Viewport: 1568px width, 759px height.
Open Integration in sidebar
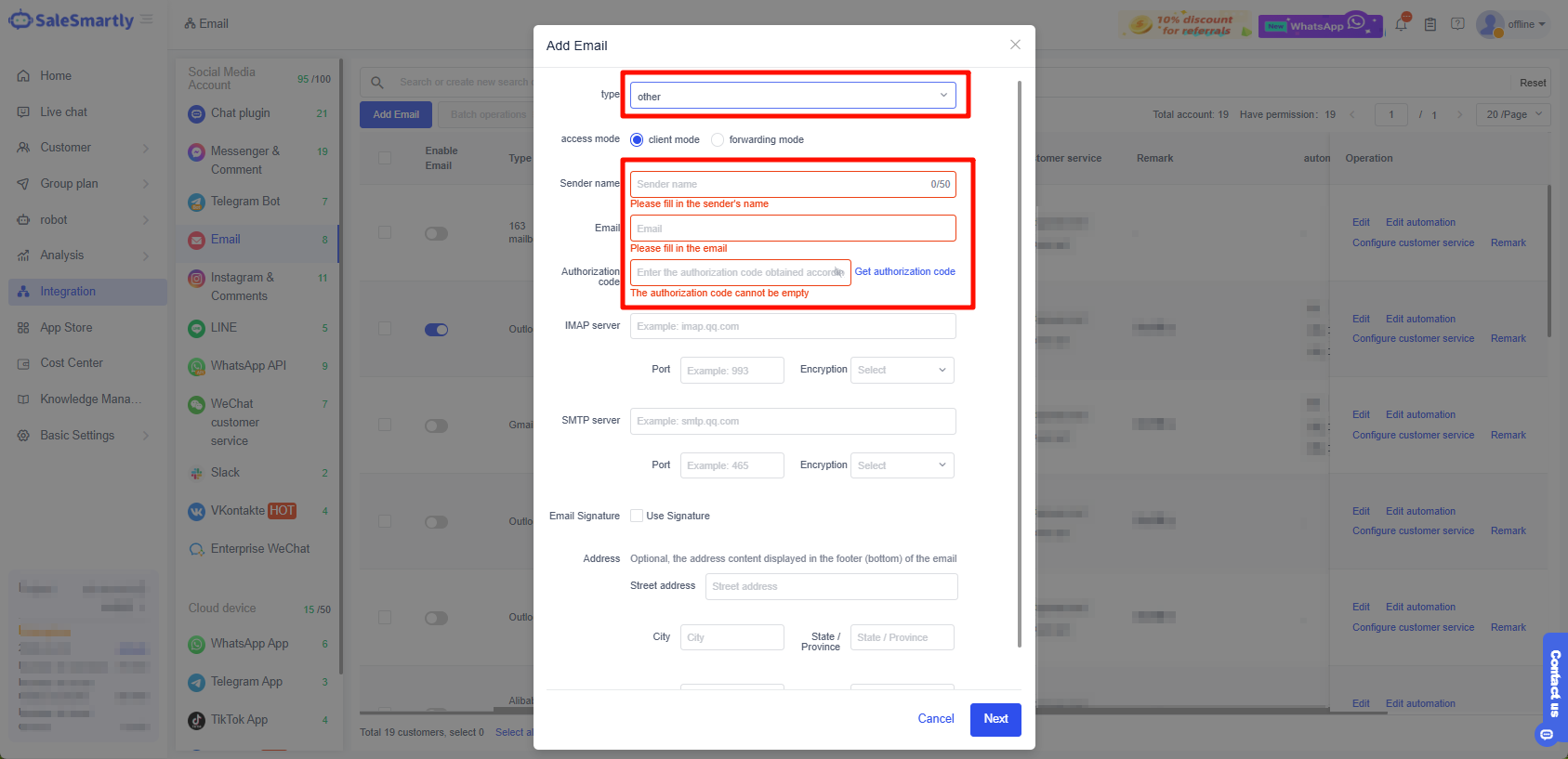88,292
